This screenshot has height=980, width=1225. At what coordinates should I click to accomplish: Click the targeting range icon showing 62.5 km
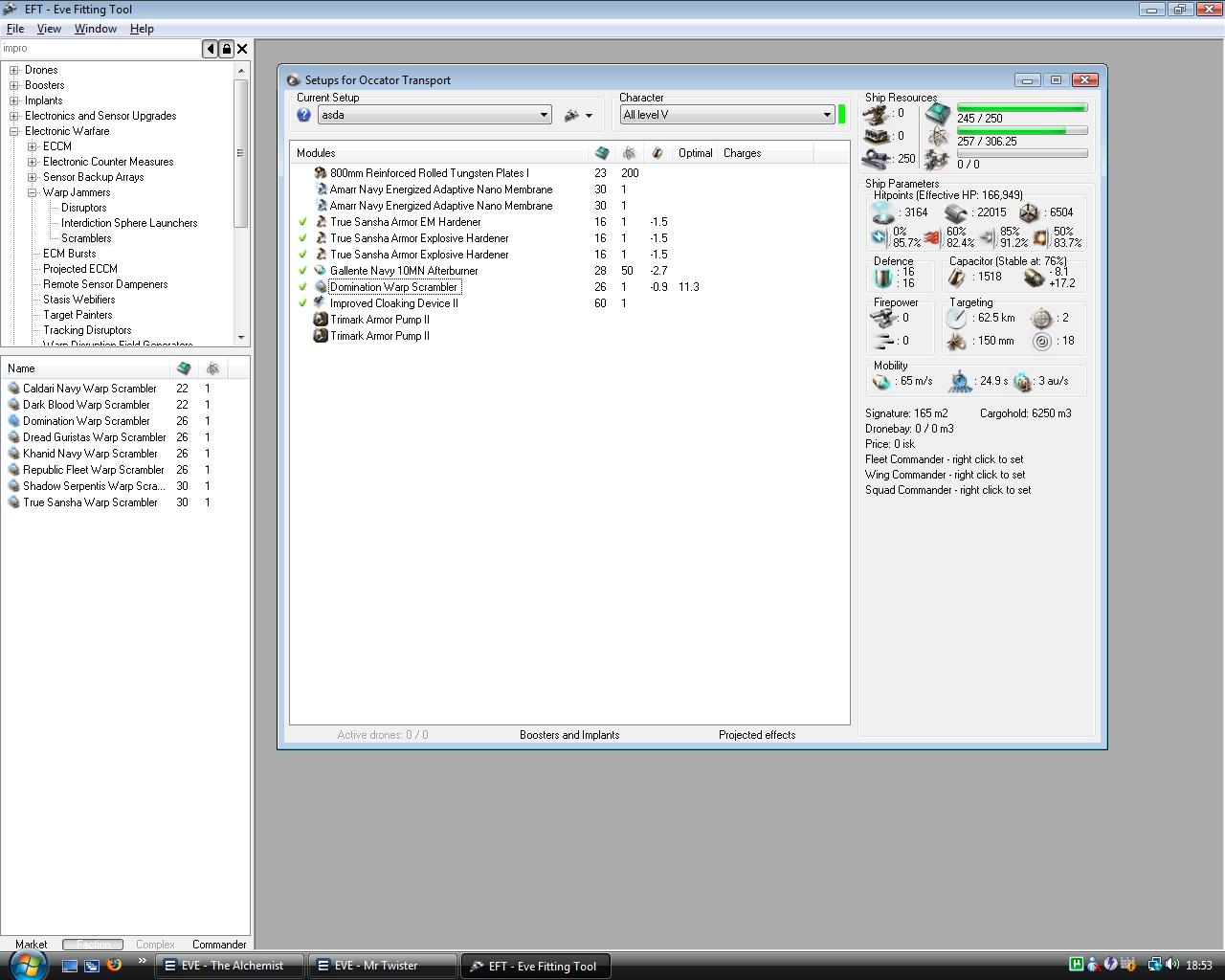956,319
